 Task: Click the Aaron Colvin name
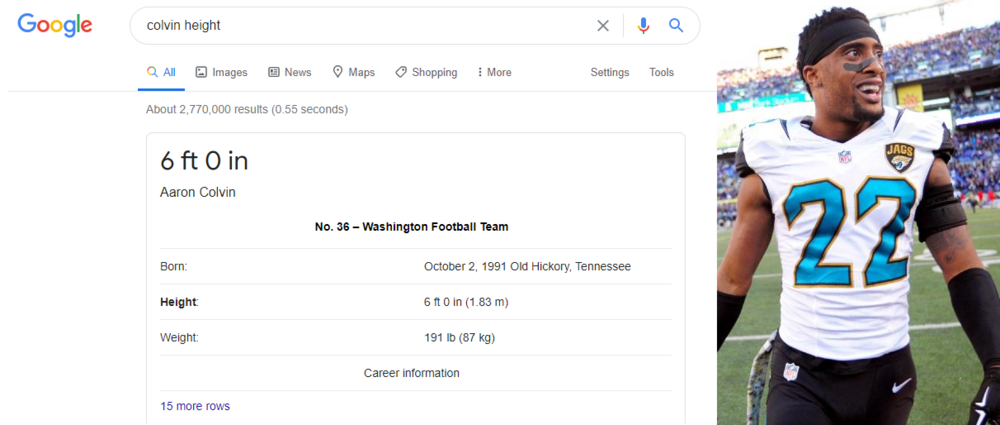(x=198, y=192)
